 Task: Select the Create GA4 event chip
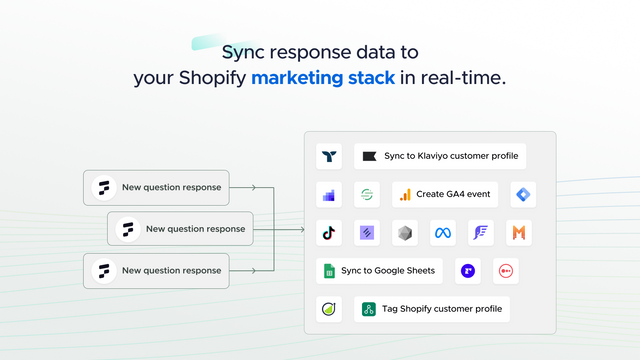point(445,194)
